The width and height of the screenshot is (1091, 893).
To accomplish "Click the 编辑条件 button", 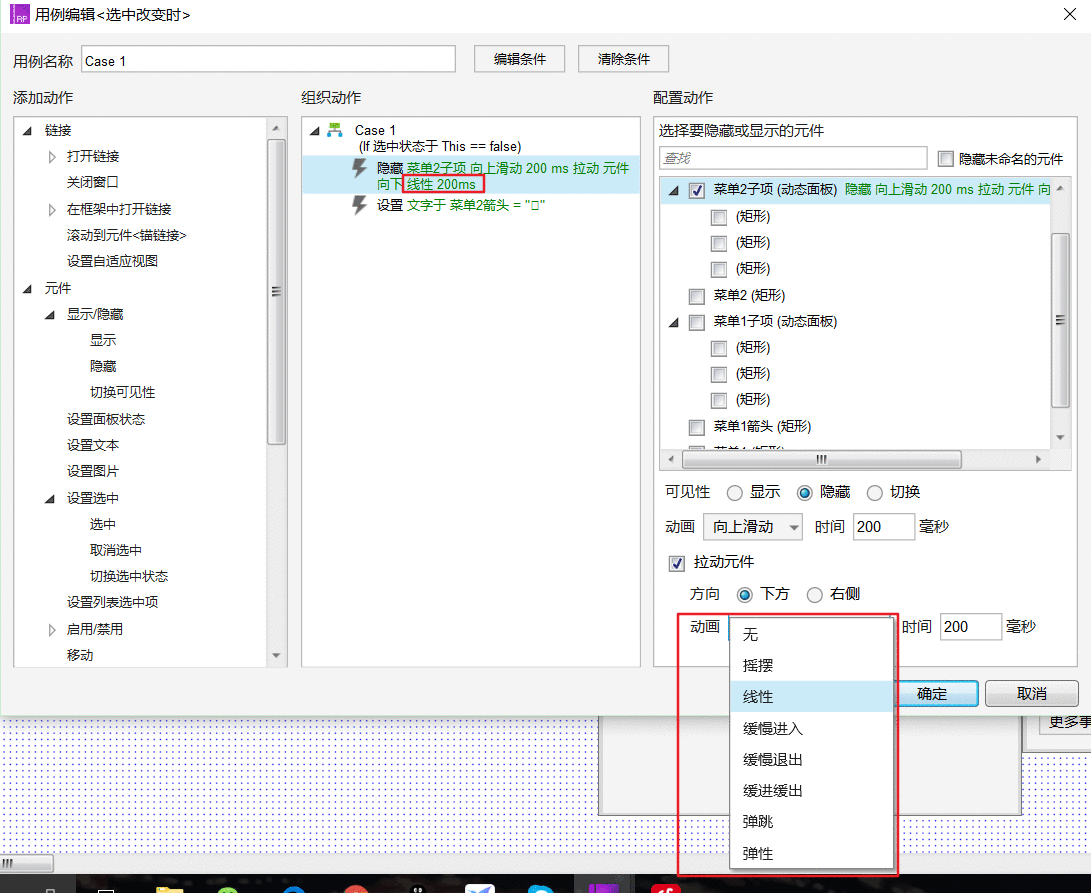I will pyautogui.click(x=519, y=59).
